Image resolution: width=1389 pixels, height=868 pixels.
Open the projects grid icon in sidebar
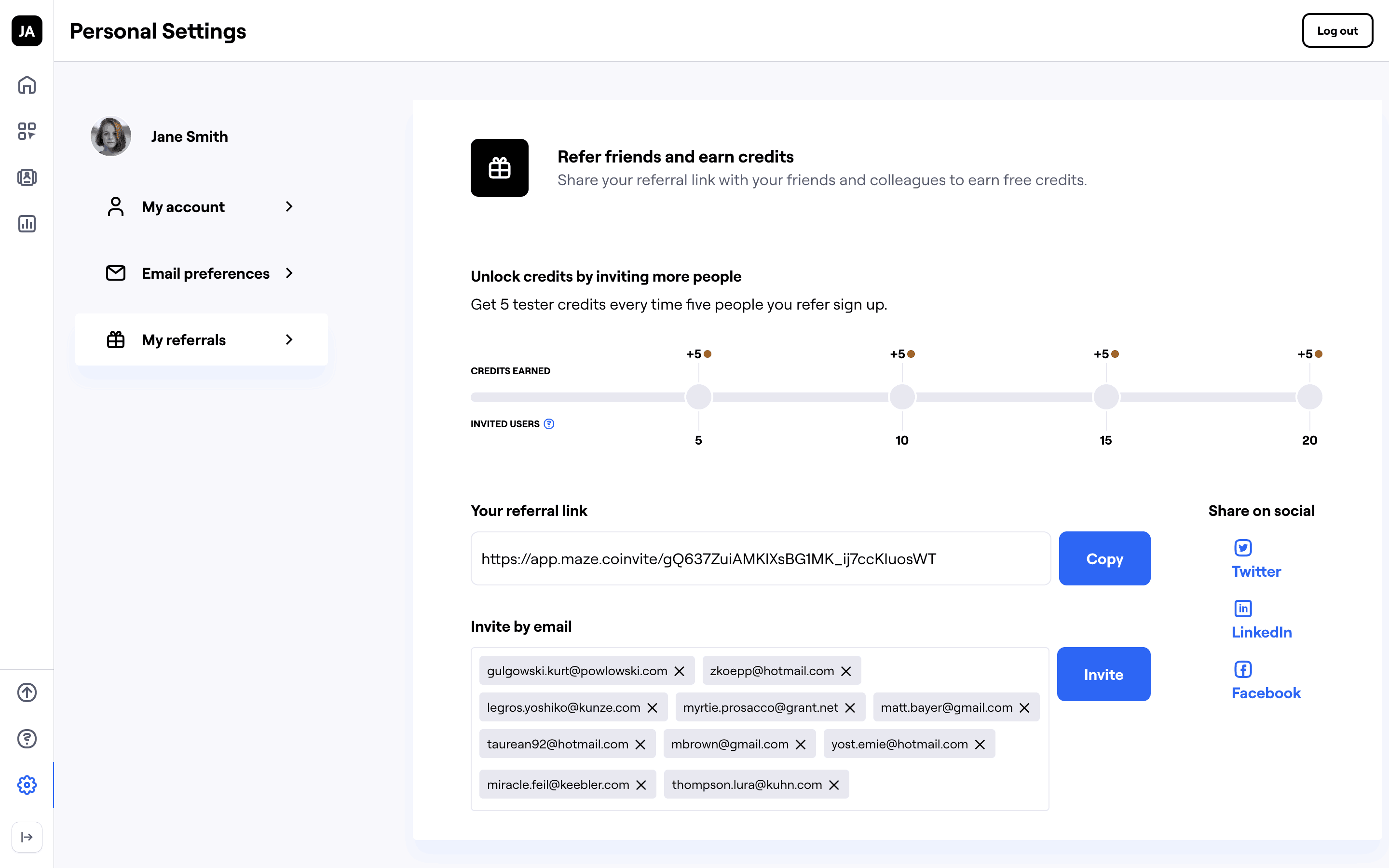(x=27, y=131)
